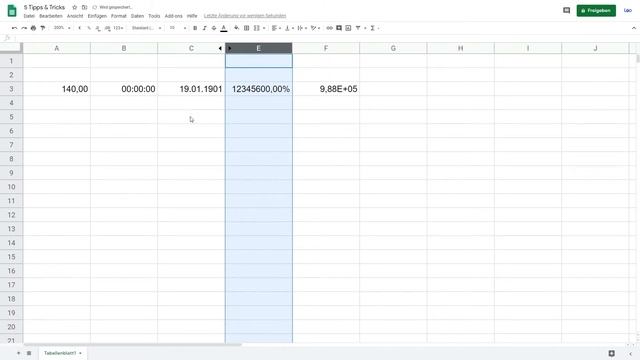Viewport: 640px width, 360px height.
Task: Select the paint format tool
Action: (43, 28)
